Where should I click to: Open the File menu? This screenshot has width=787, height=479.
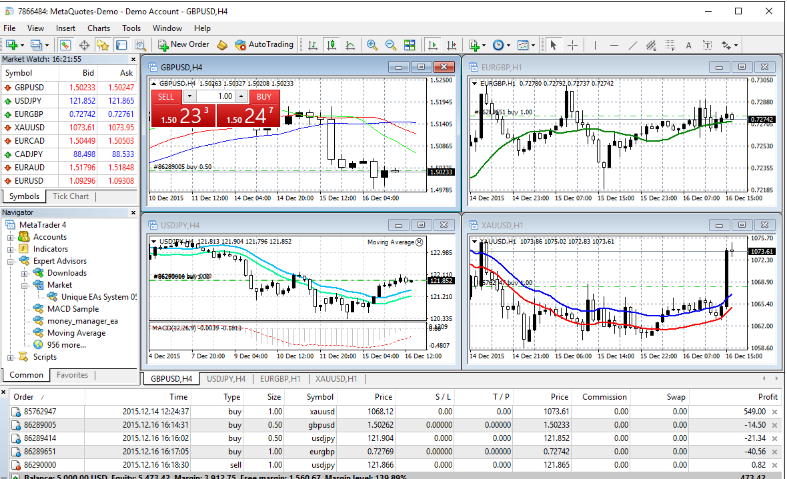click(10, 28)
